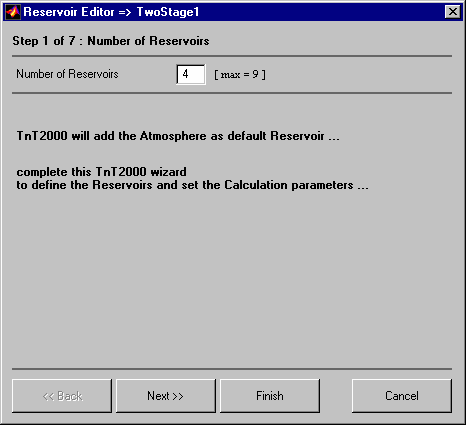This screenshot has height=425, width=466.
Task: Click the separator line above the wizard buttons
Action: [232, 369]
